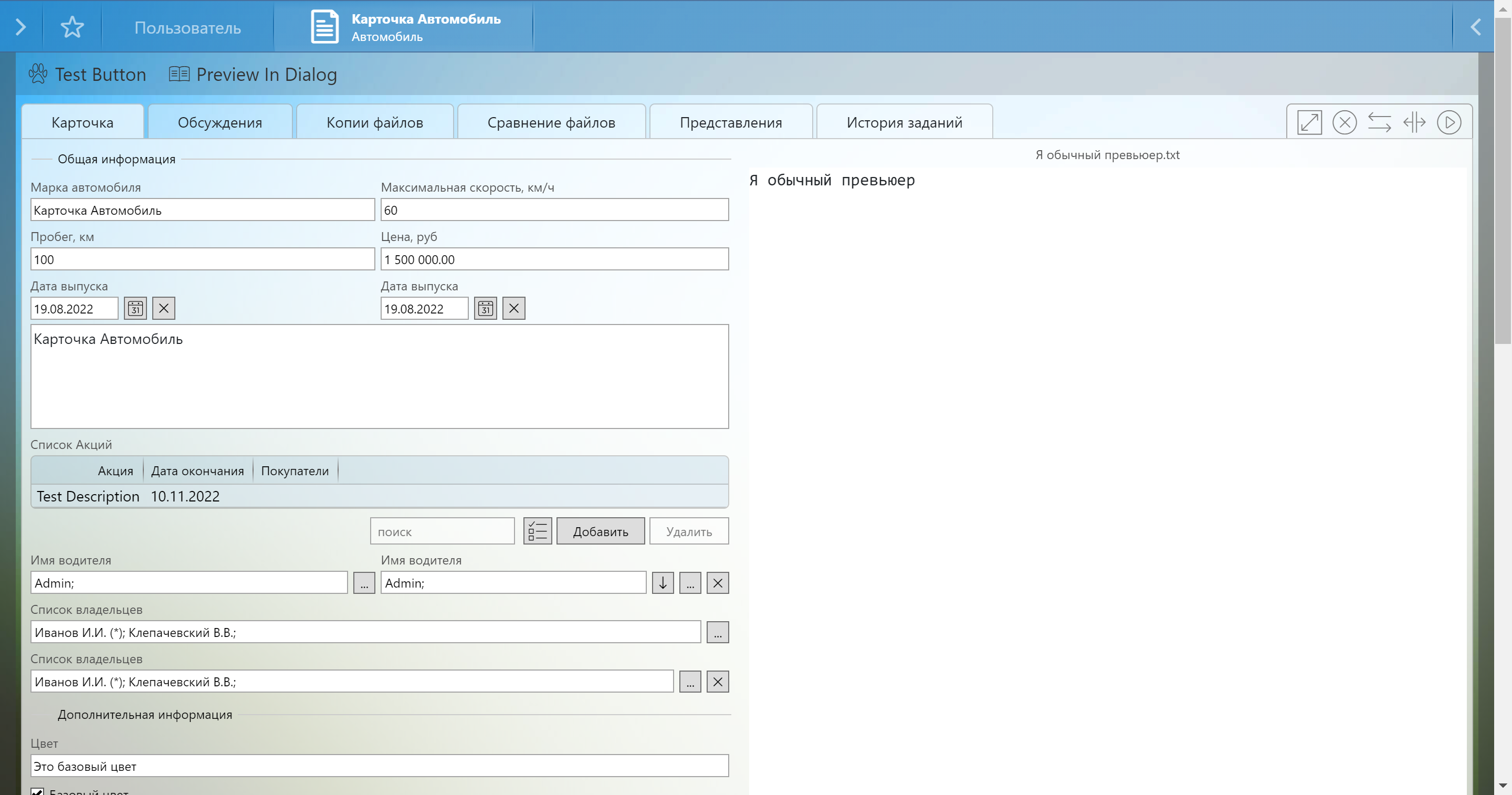Image resolution: width=1512 pixels, height=795 pixels.
Task: Click the circled play preview icon
Action: 1448,122
